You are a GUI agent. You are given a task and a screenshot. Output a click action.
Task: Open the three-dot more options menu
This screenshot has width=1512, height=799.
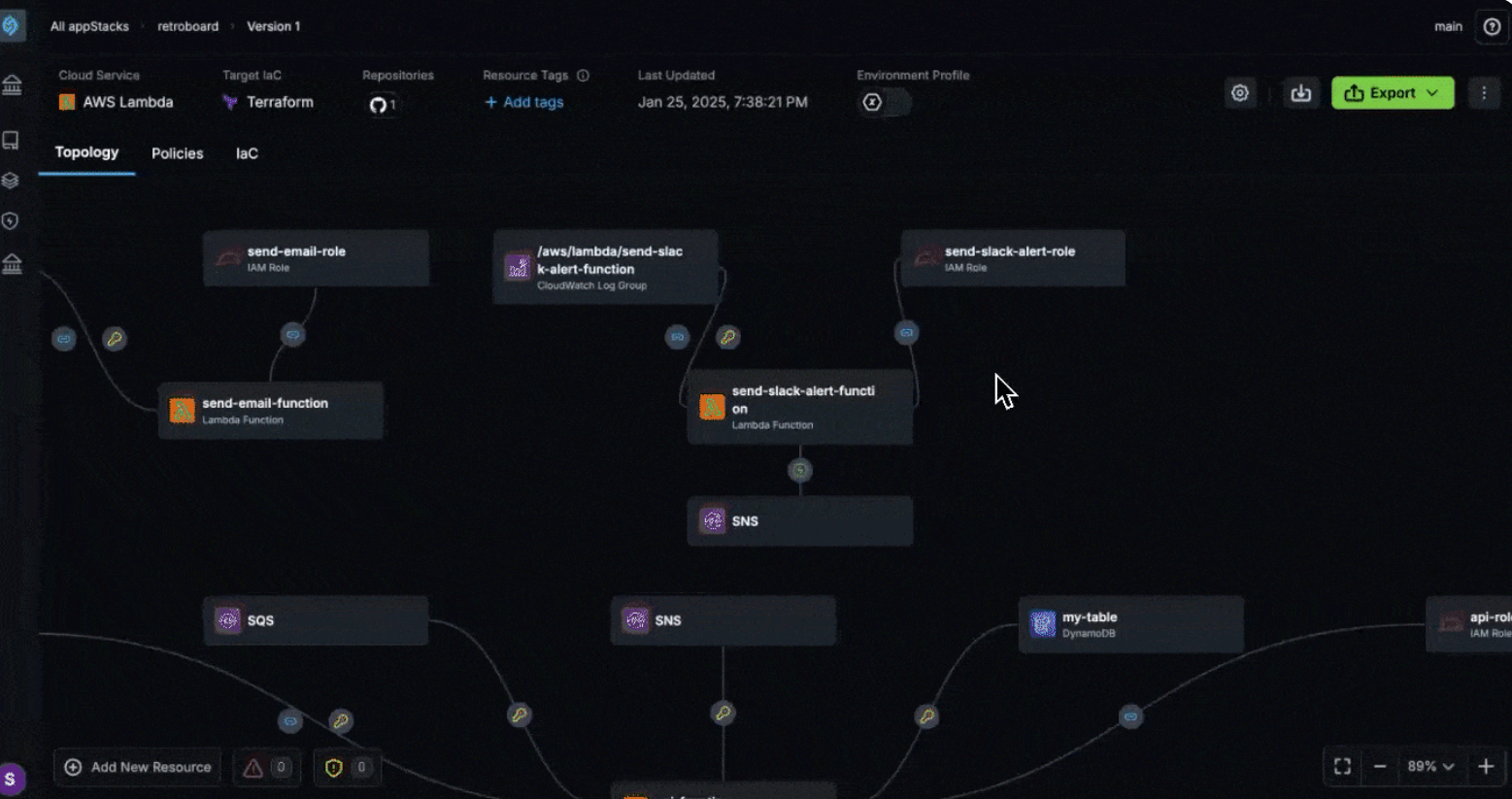(1484, 93)
